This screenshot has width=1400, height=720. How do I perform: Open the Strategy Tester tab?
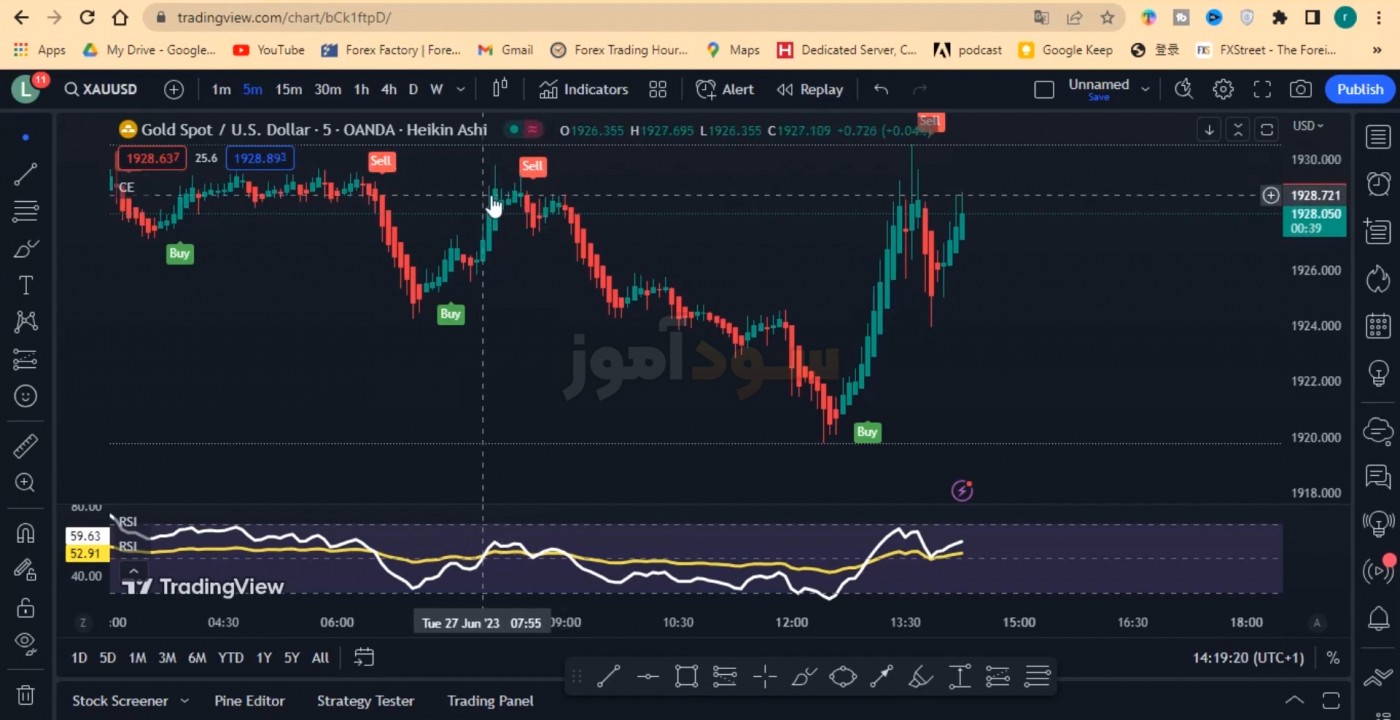point(365,701)
